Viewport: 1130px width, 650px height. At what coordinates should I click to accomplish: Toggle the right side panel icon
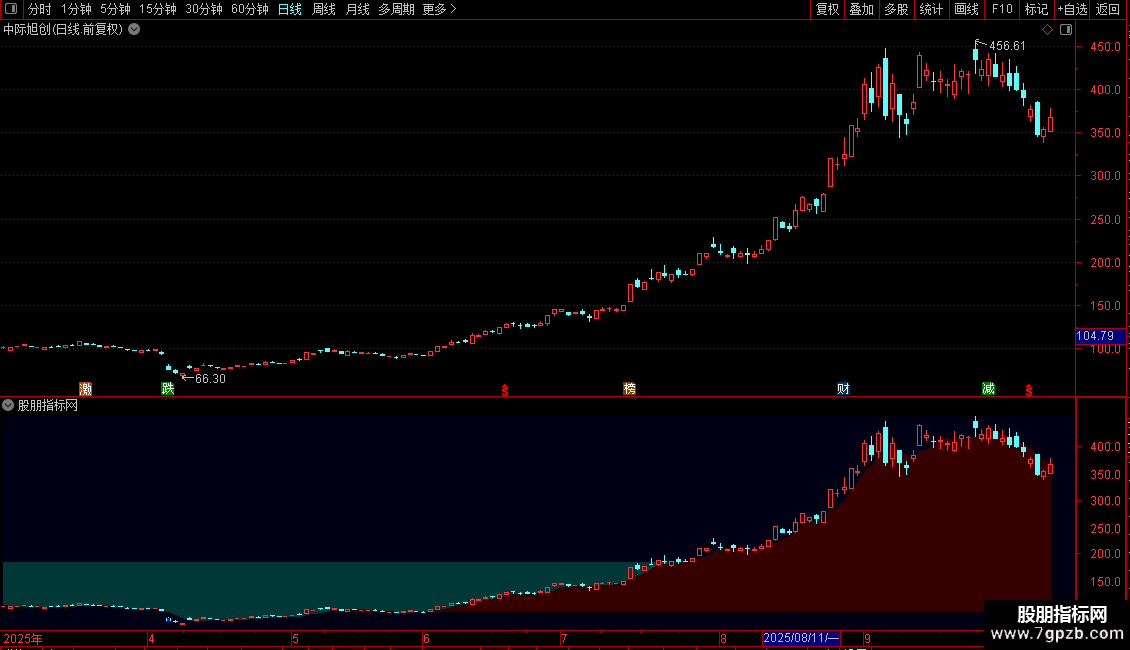coord(1066,30)
